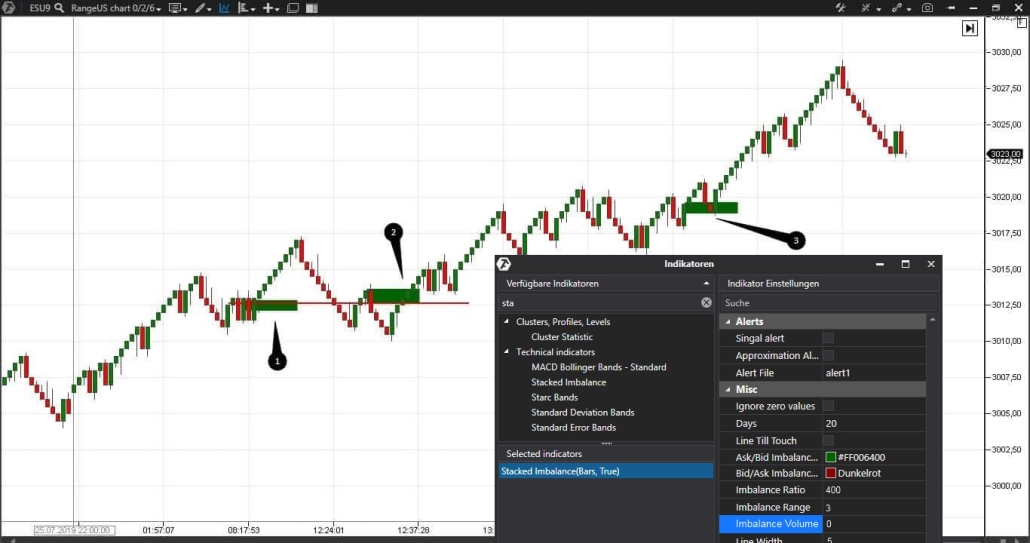
Task: Open the chain link icon in toolbar
Action: coord(897,8)
